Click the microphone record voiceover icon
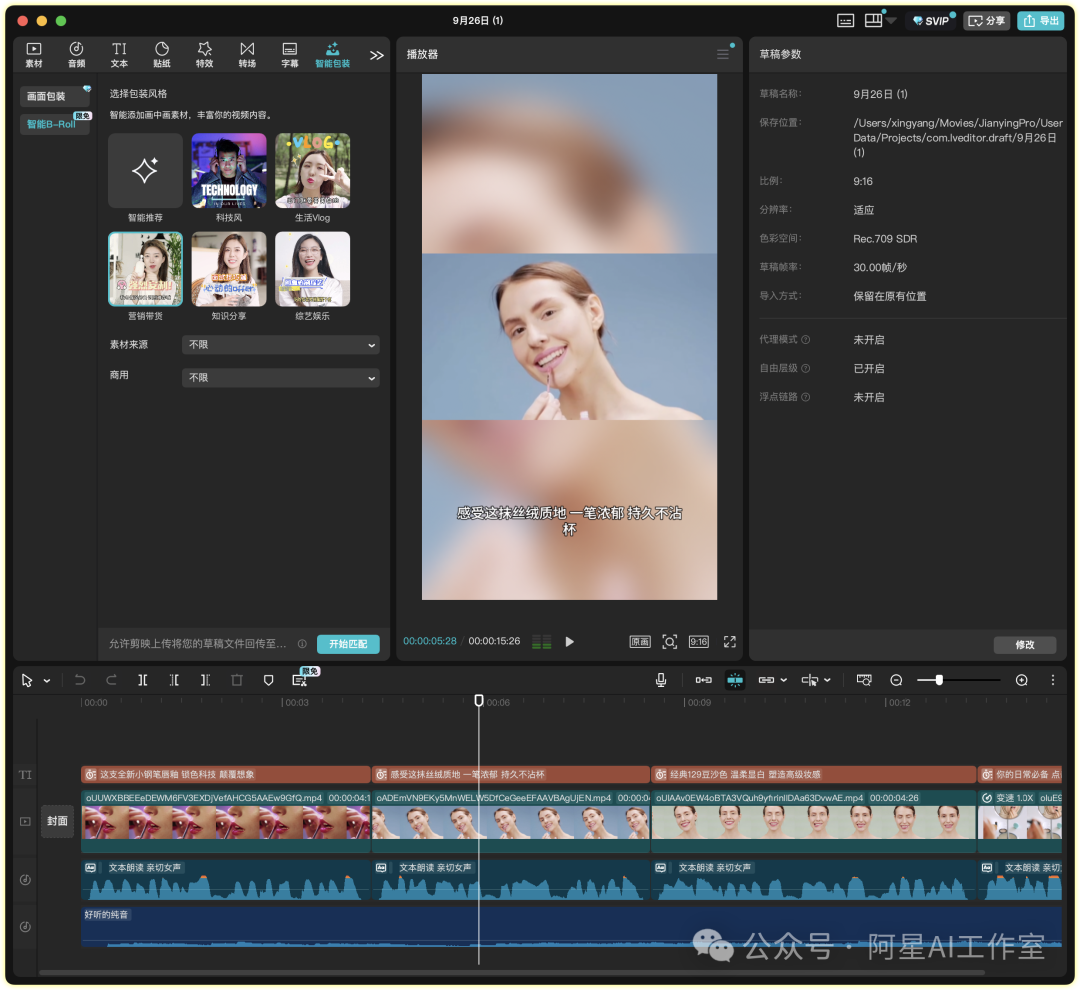 [661, 680]
